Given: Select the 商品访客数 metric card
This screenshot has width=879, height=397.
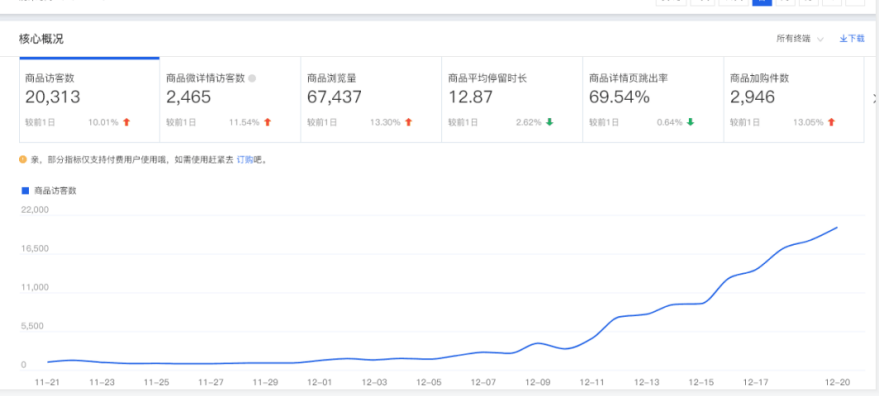Looking at the screenshot, I should tap(90, 100).
